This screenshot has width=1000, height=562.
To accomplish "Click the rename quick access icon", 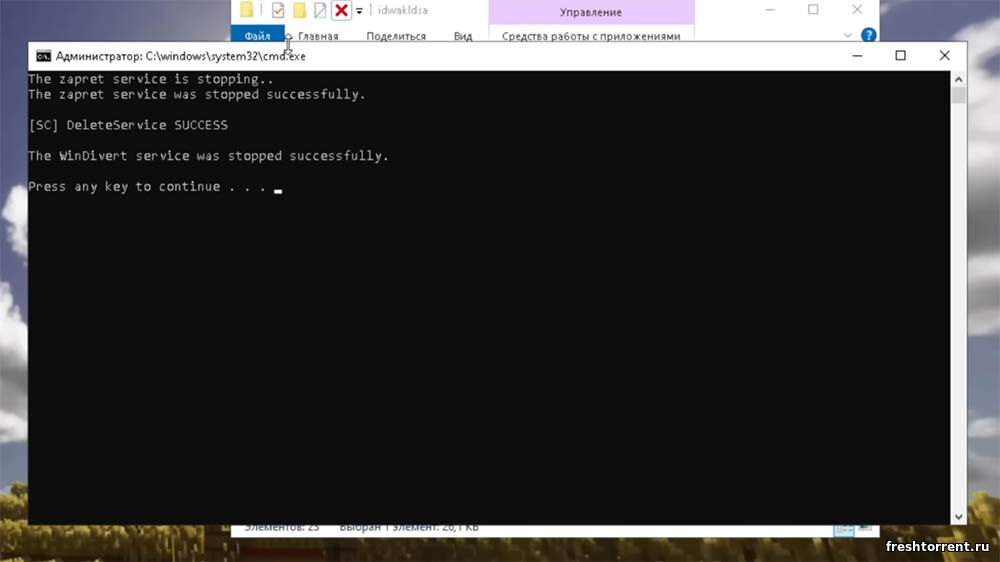I will pyautogui.click(x=320, y=10).
